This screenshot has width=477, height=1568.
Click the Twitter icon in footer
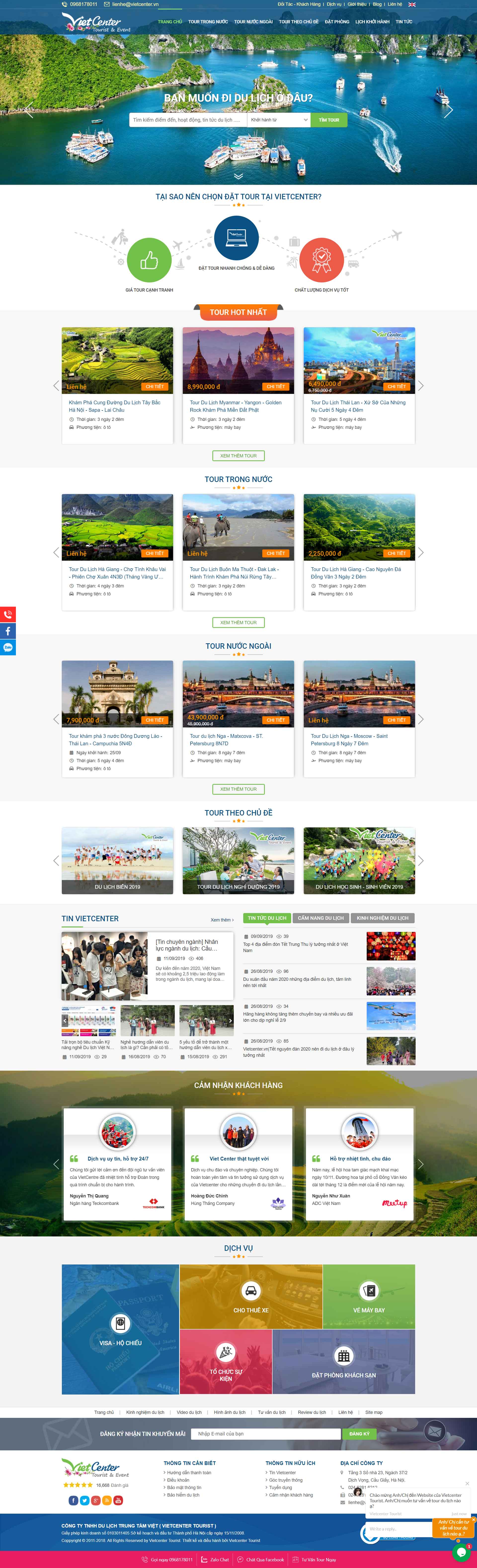coord(84,1500)
